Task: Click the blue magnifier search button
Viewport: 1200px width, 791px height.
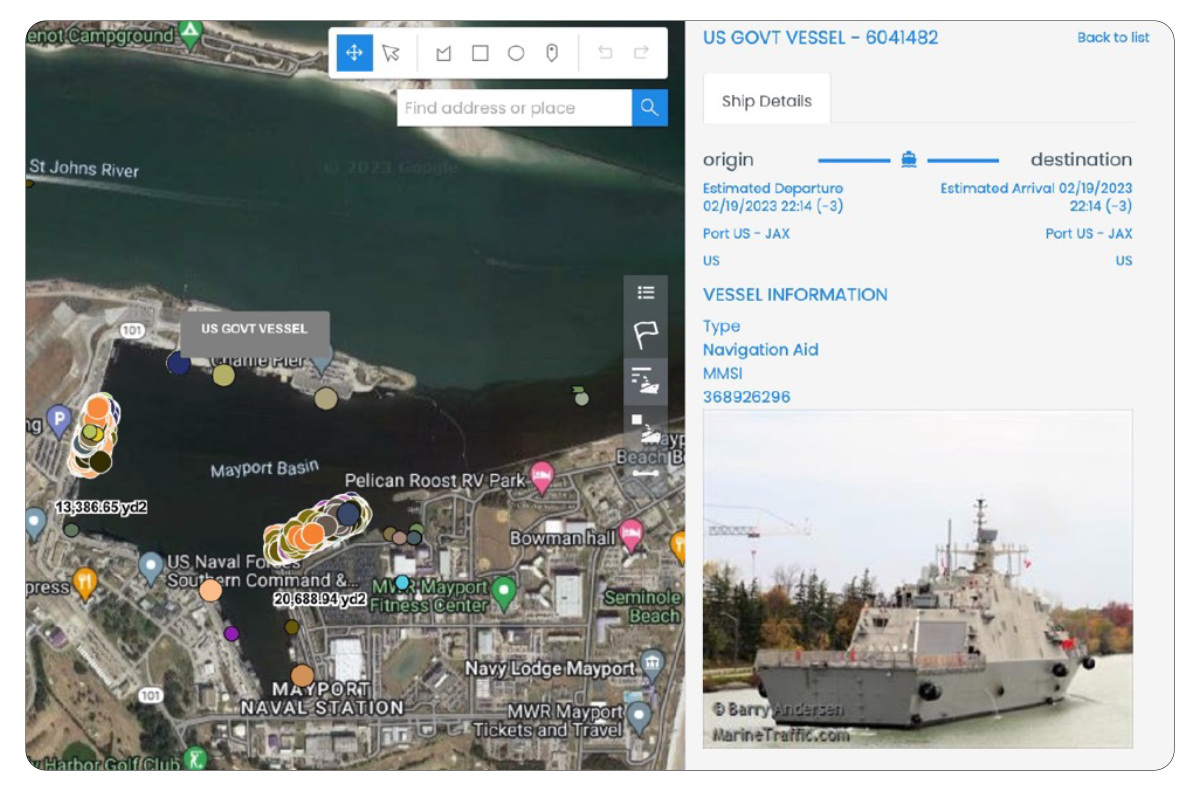Action: click(649, 107)
